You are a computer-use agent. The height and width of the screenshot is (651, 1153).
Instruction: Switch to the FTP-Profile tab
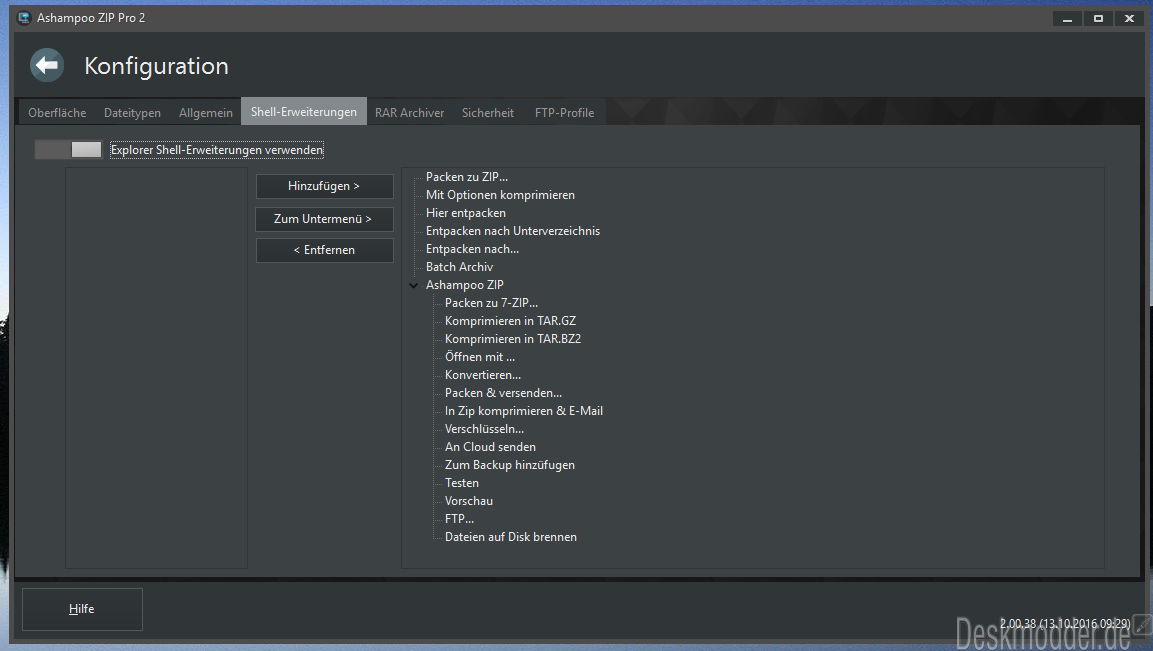click(x=564, y=113)
